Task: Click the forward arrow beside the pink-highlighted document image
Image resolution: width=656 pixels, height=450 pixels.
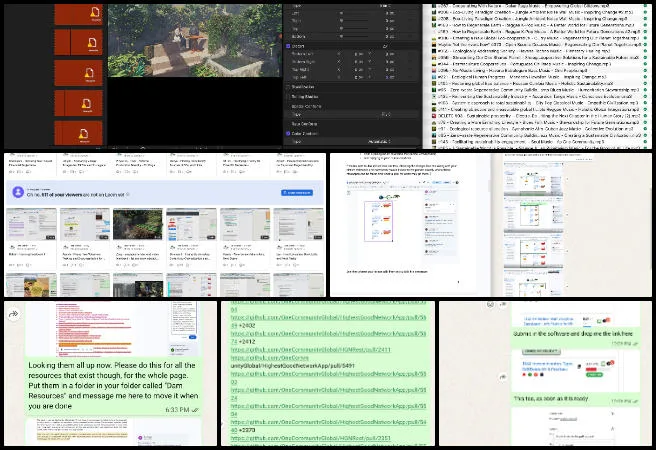Action: click(13, 314)
